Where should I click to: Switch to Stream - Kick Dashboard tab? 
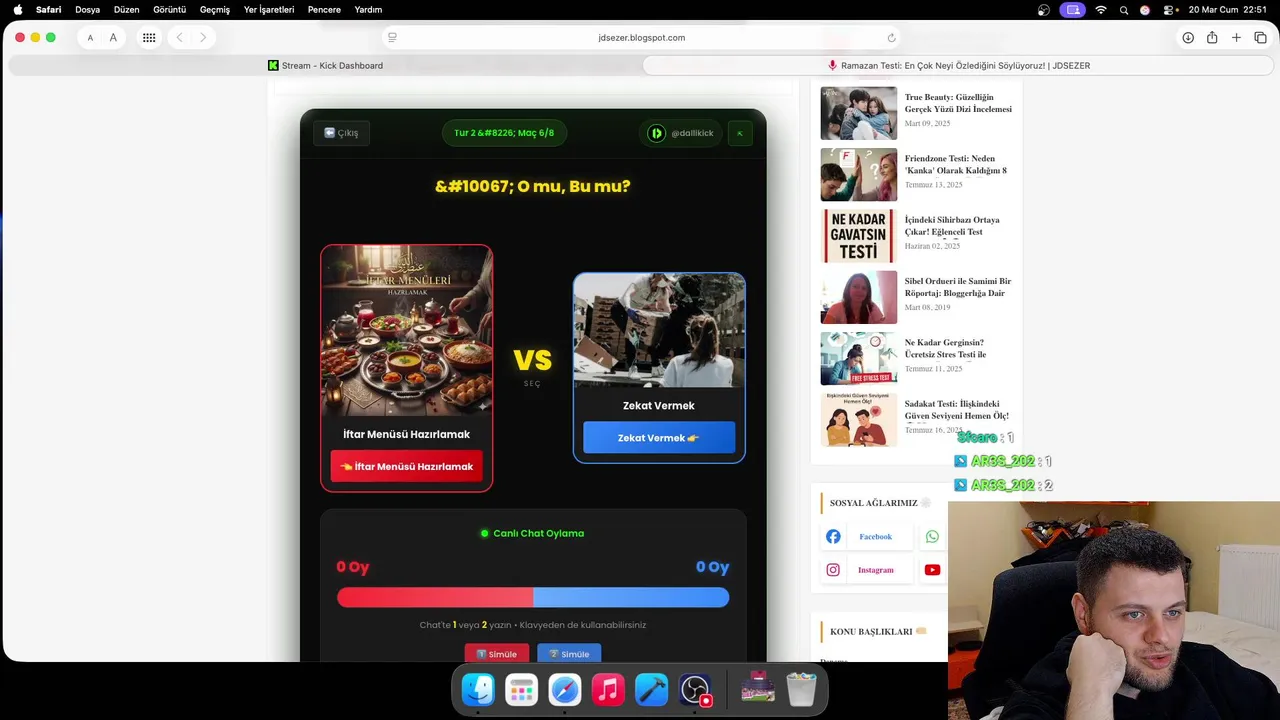(325, 66)
